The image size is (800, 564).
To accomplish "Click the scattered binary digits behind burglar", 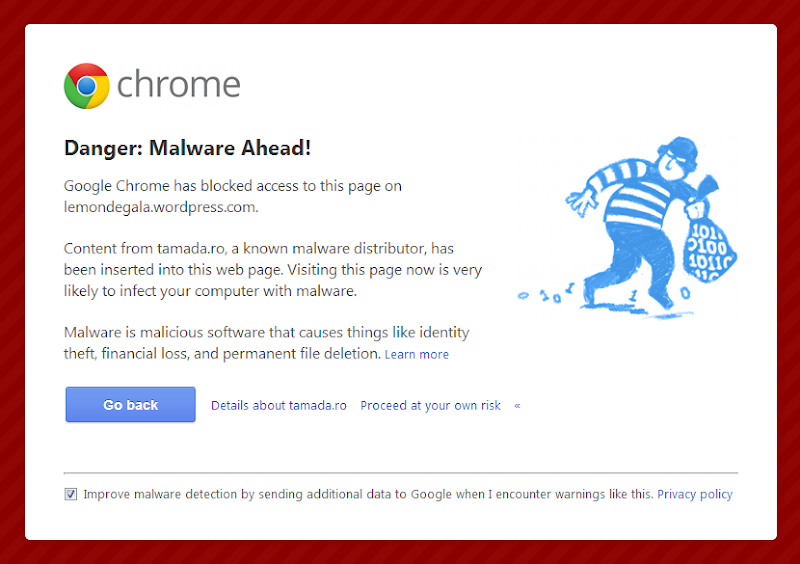I will pos(550,294).
